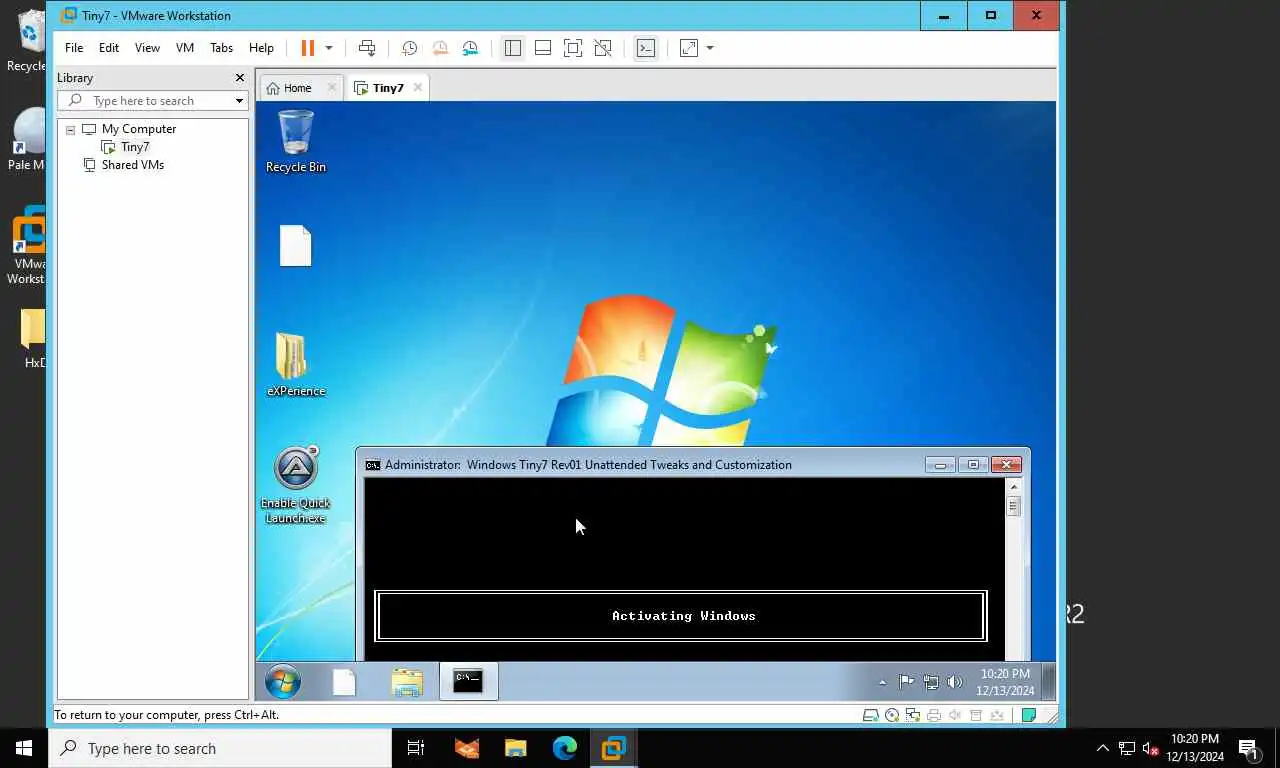Open the View menu
This screenshot has height=768, width=1280.
coord(147,48)
